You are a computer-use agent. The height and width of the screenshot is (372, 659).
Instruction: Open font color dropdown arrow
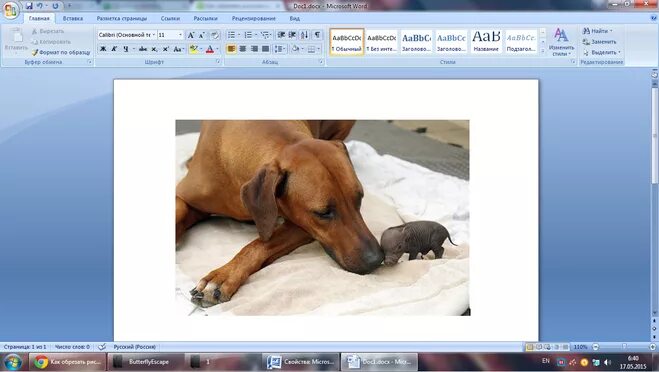tap(217, 49)
